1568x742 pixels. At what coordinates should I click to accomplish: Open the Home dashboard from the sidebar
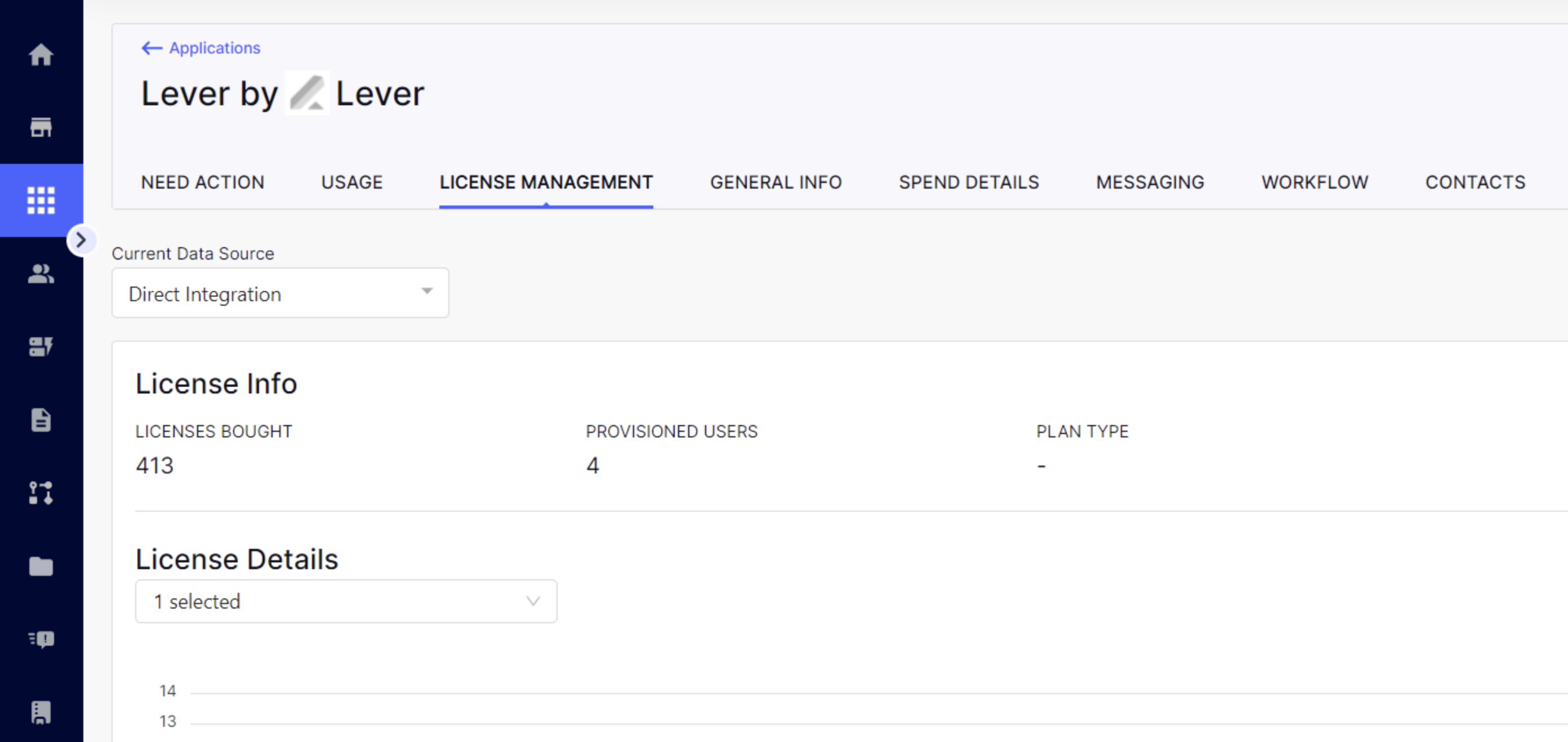(x=41, y=55)
